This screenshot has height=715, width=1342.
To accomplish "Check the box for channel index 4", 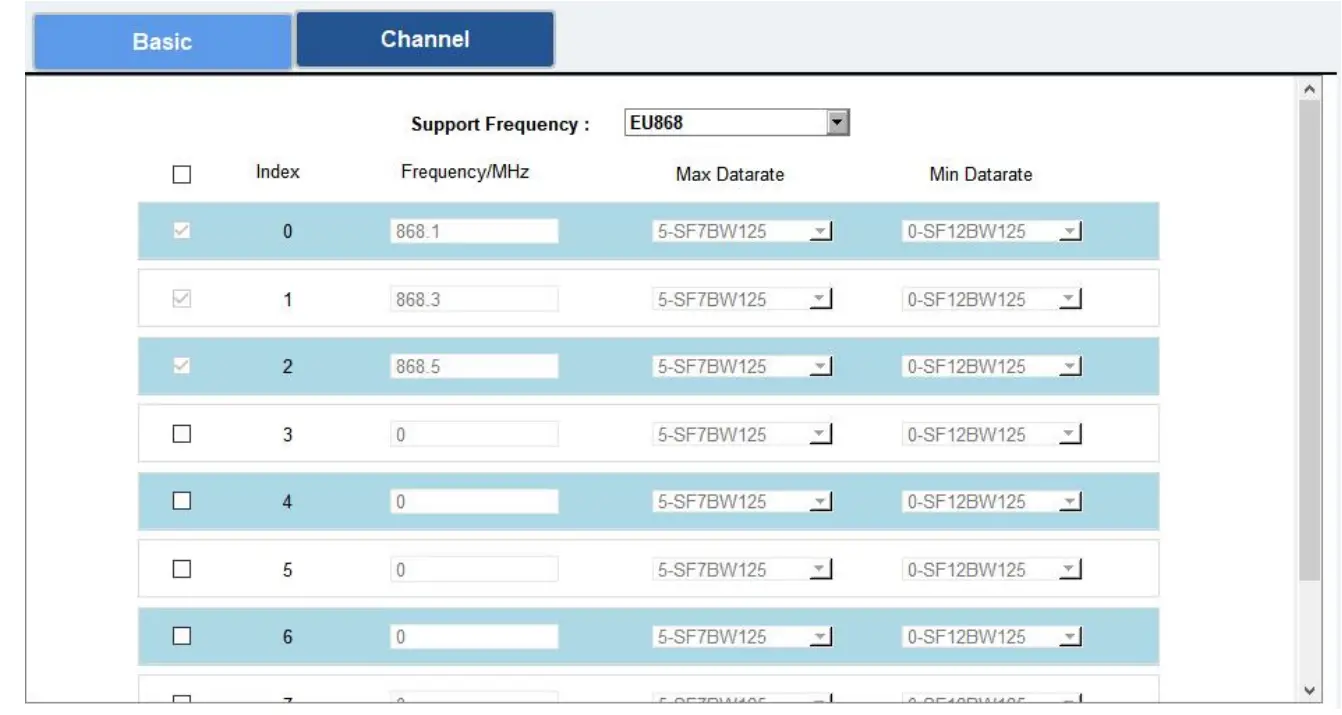I will tap(181, 502).
